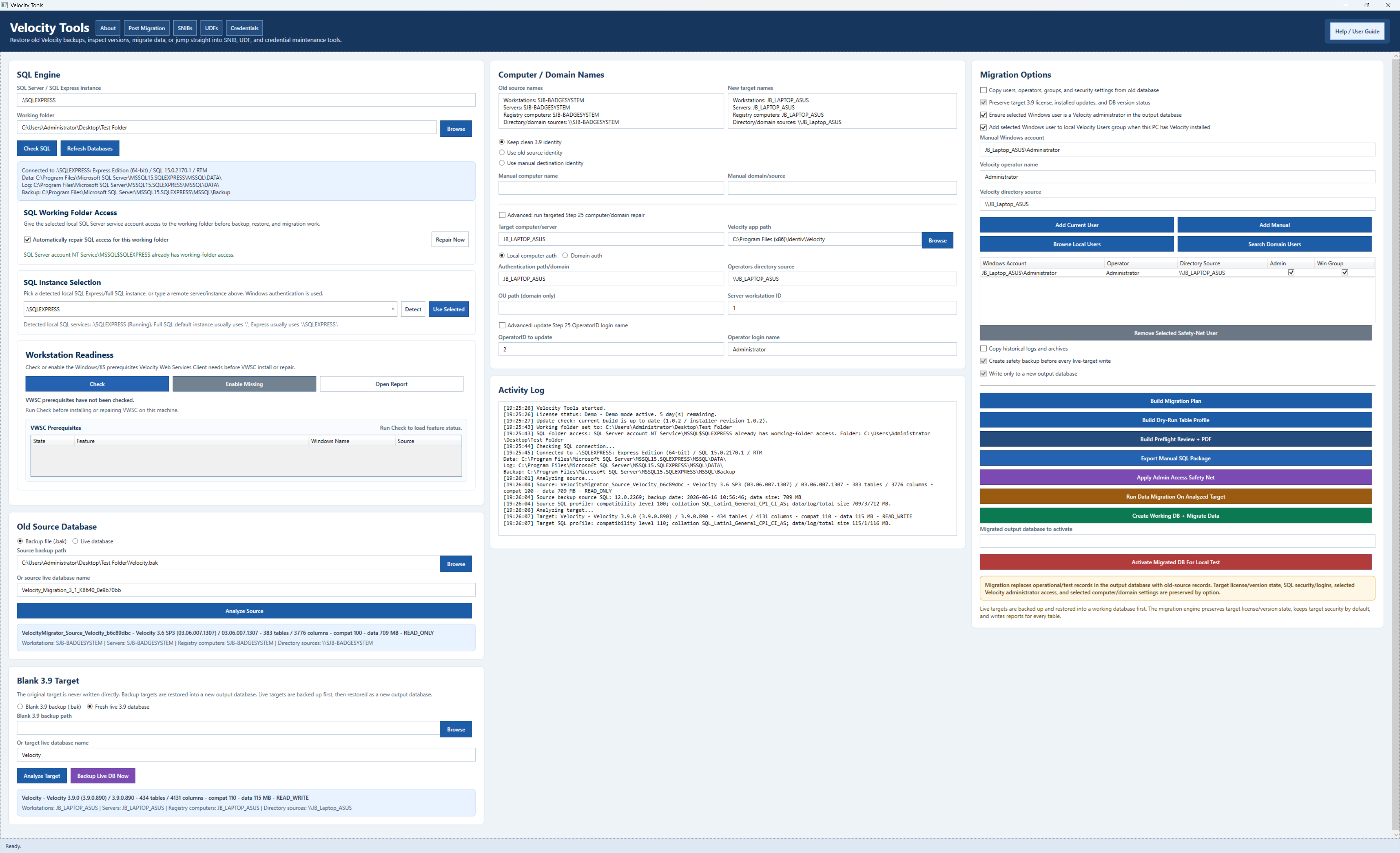Browse for the blank 3.9 backup path

pyautogui.click(x=456, y=729)
